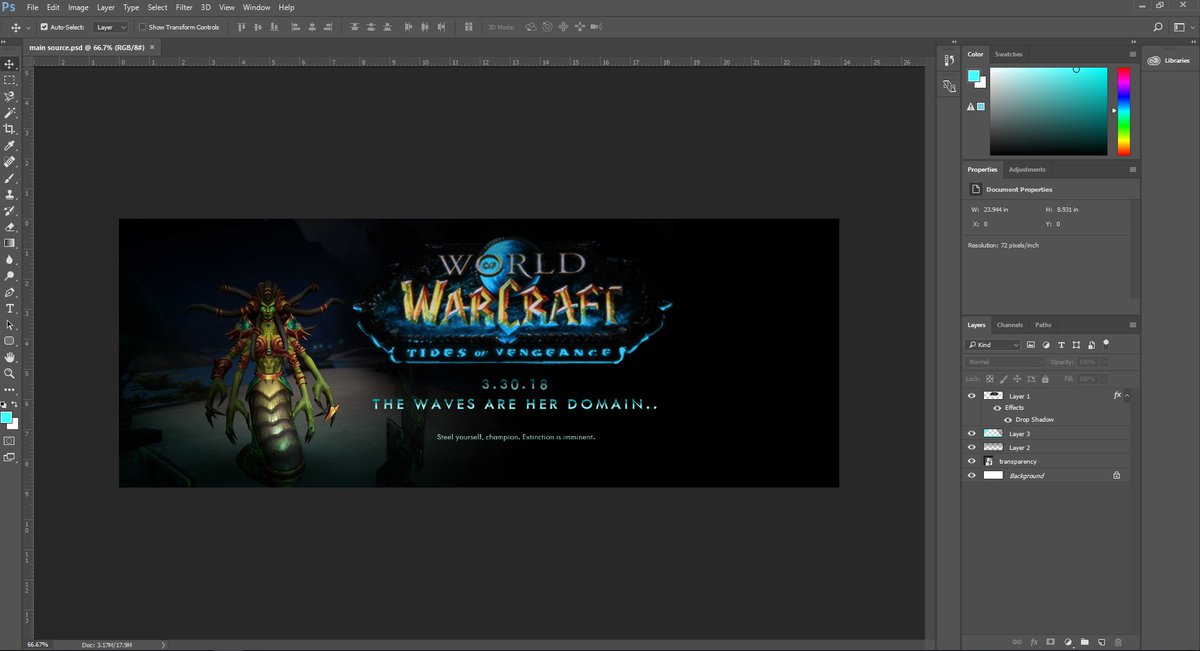Select the Eyedropper tool

tap(10, 146)
